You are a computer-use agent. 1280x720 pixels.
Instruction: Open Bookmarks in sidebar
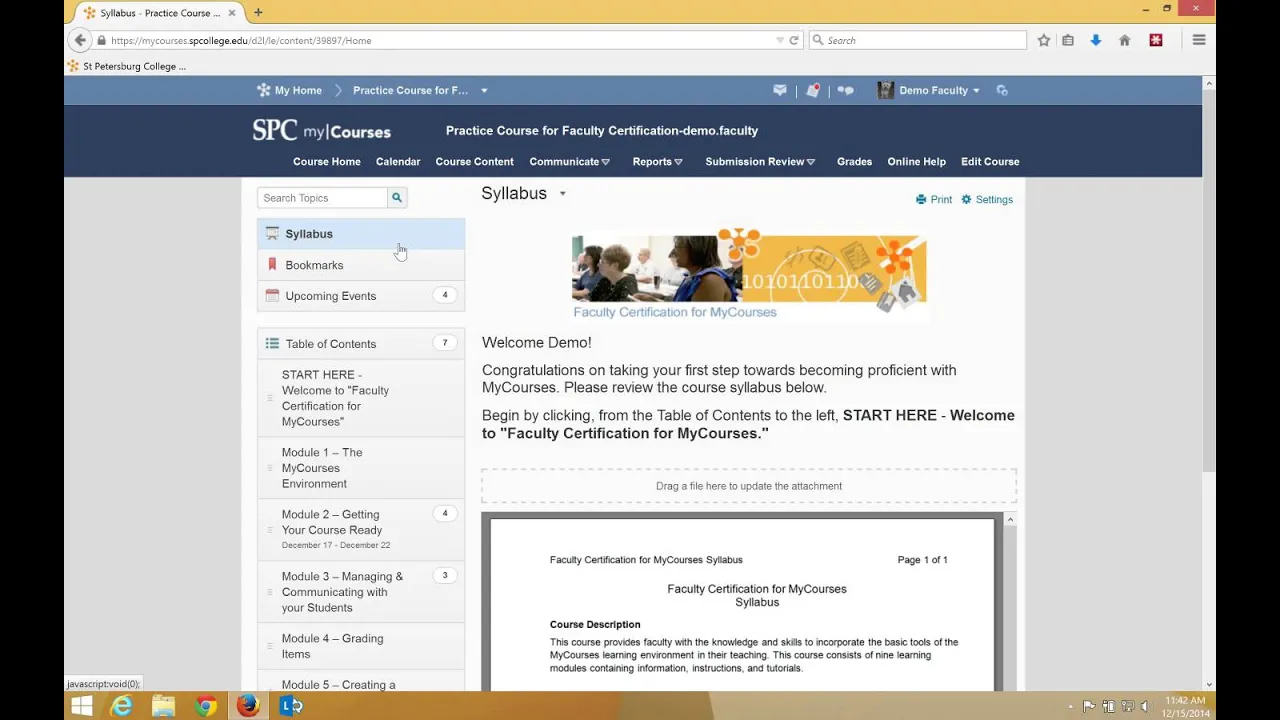tap(361, 265)
